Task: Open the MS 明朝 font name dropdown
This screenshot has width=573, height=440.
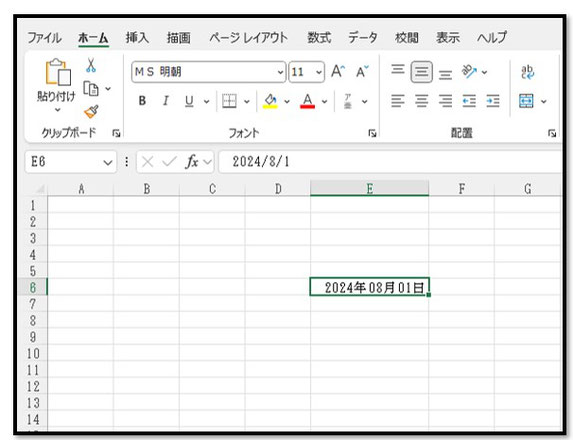Action: coord(280,72)
